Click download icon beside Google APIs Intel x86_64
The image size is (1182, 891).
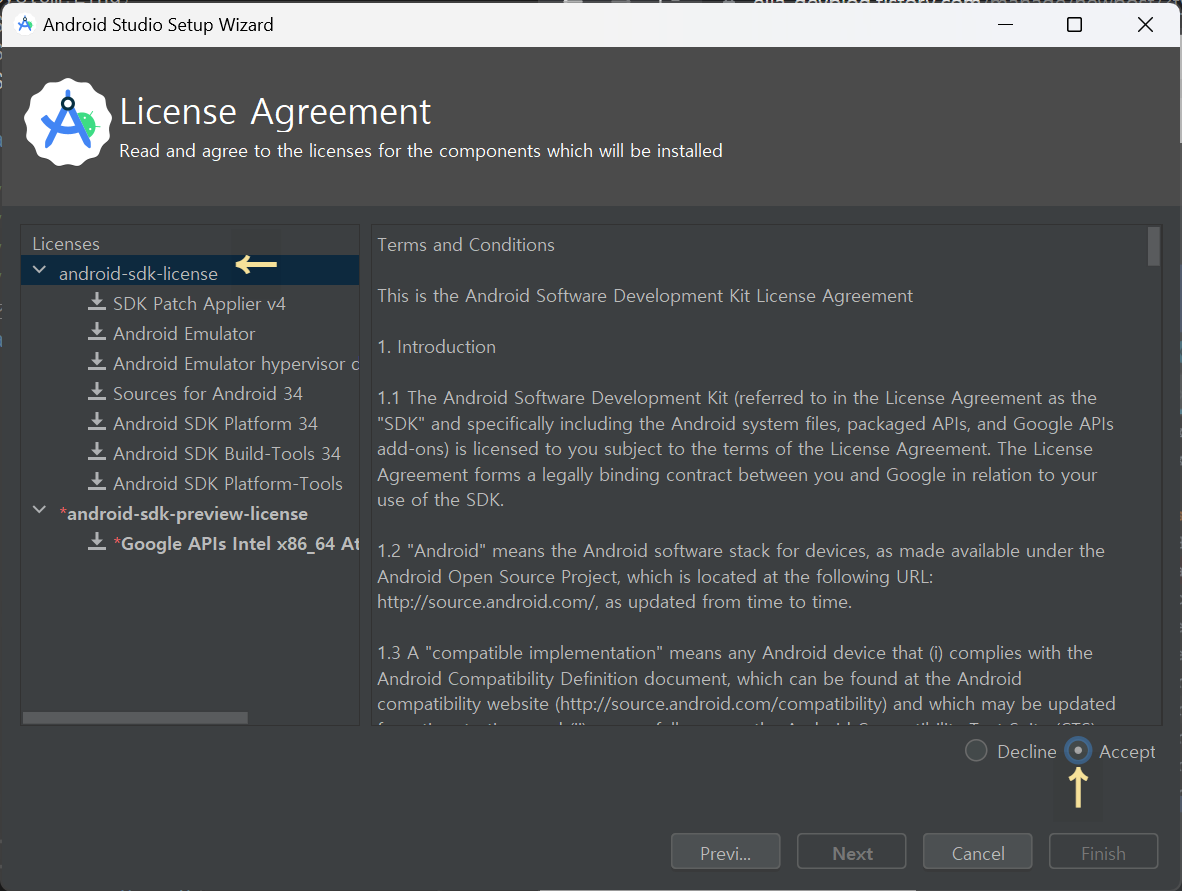(96, 543)
